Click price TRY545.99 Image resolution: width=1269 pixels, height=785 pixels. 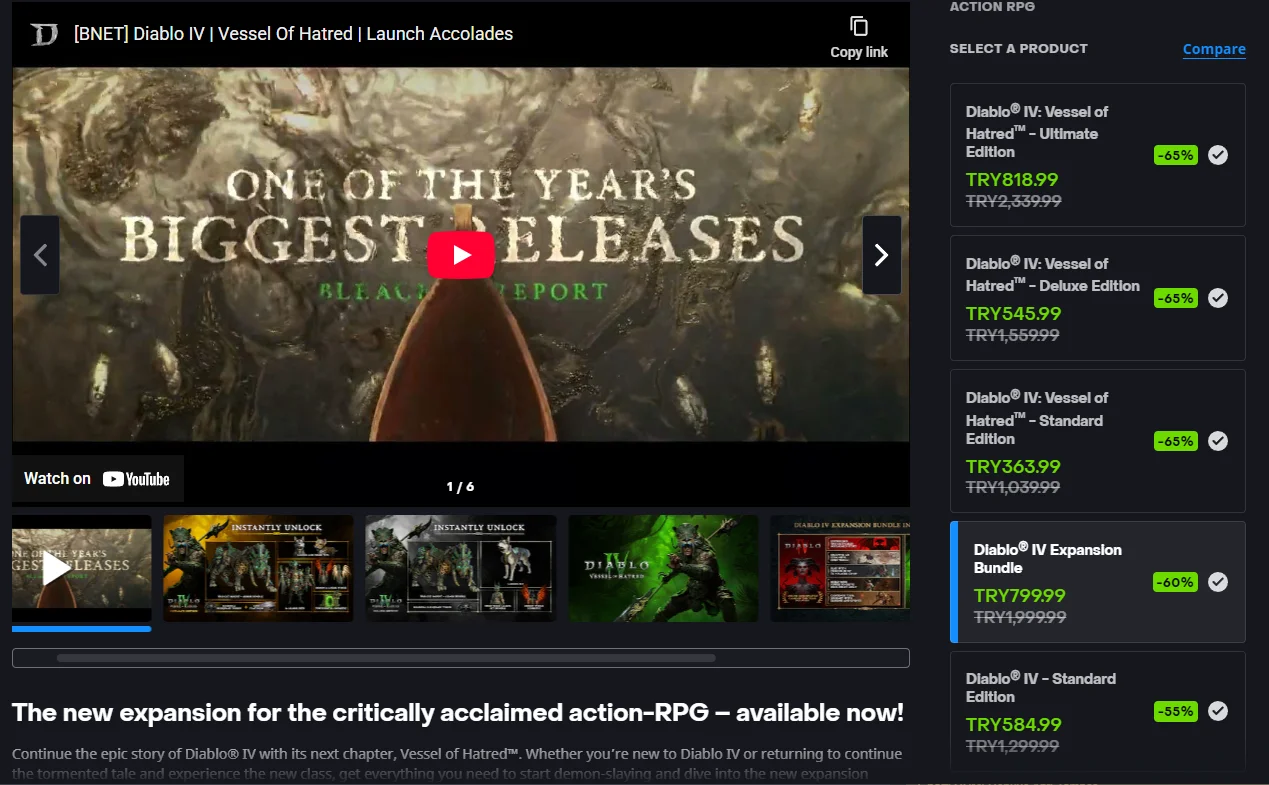(1013, 313)
